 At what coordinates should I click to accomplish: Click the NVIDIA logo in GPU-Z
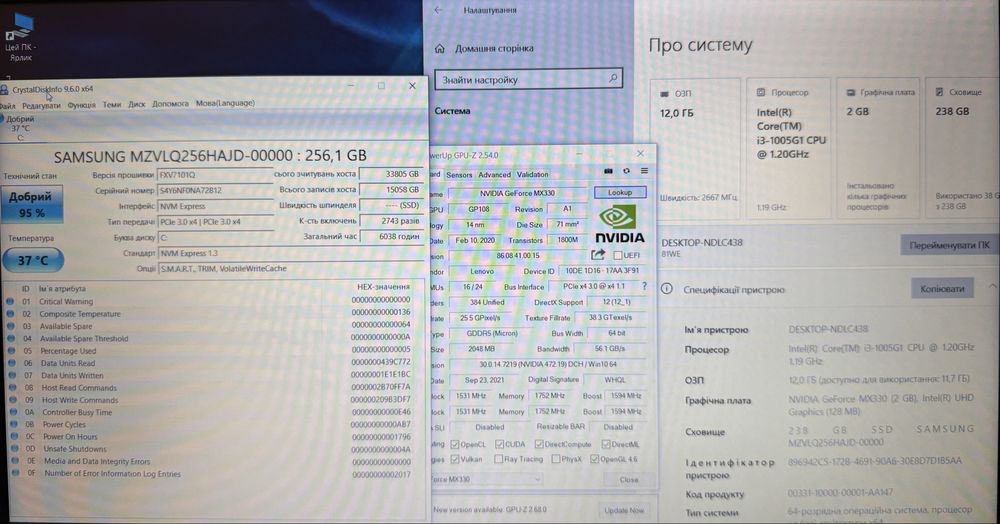pyautogui.click(x=619, y=225)
